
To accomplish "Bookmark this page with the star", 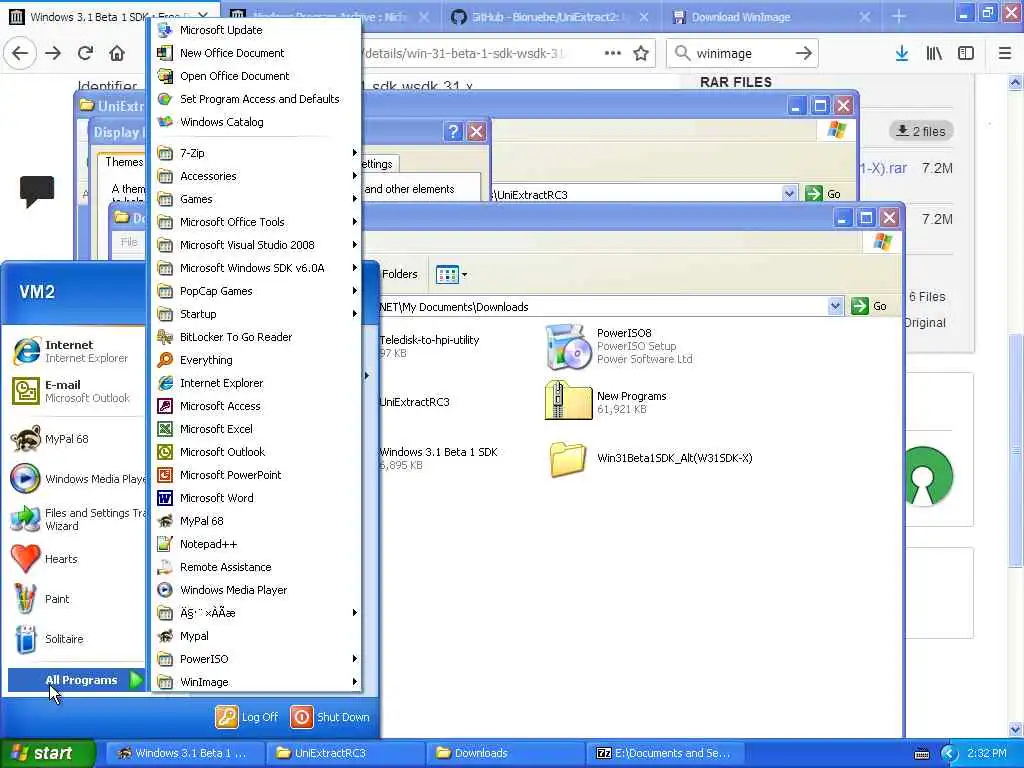I will pyautogui.click(x=641, y=54).
